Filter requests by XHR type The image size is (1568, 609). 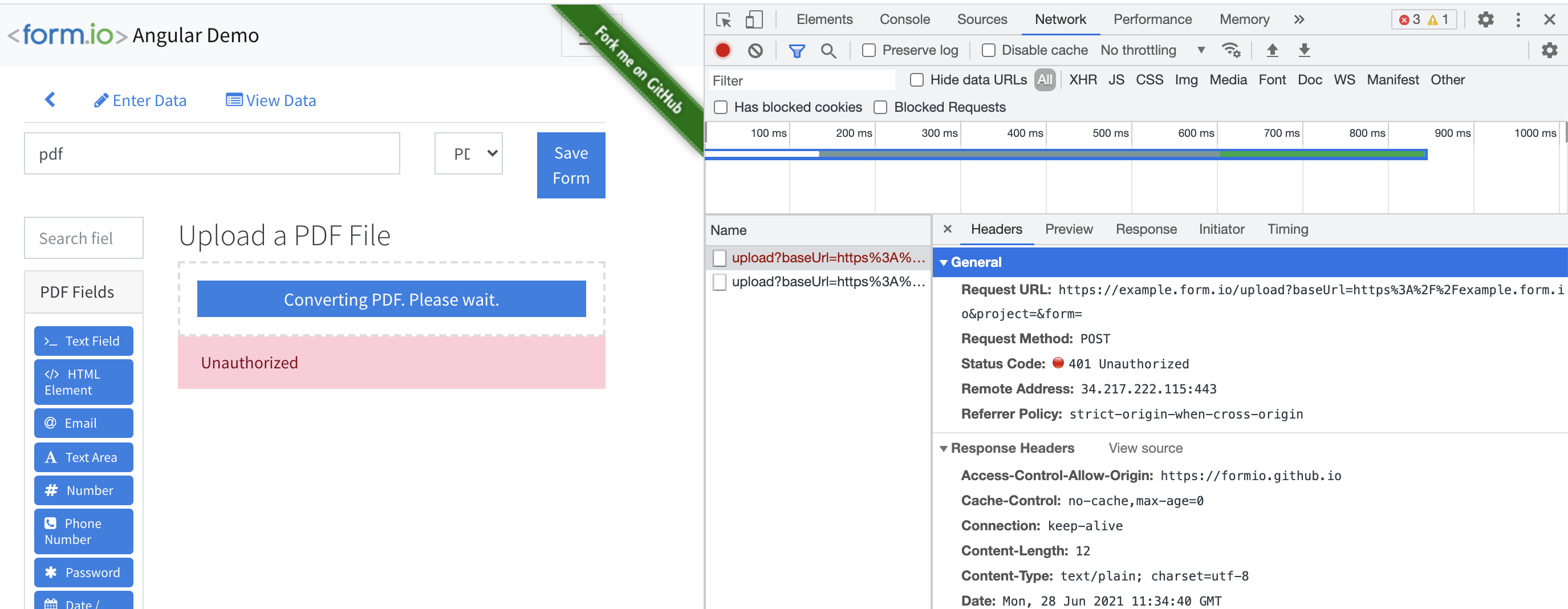pyautogui.click(x=1083, y=80)
